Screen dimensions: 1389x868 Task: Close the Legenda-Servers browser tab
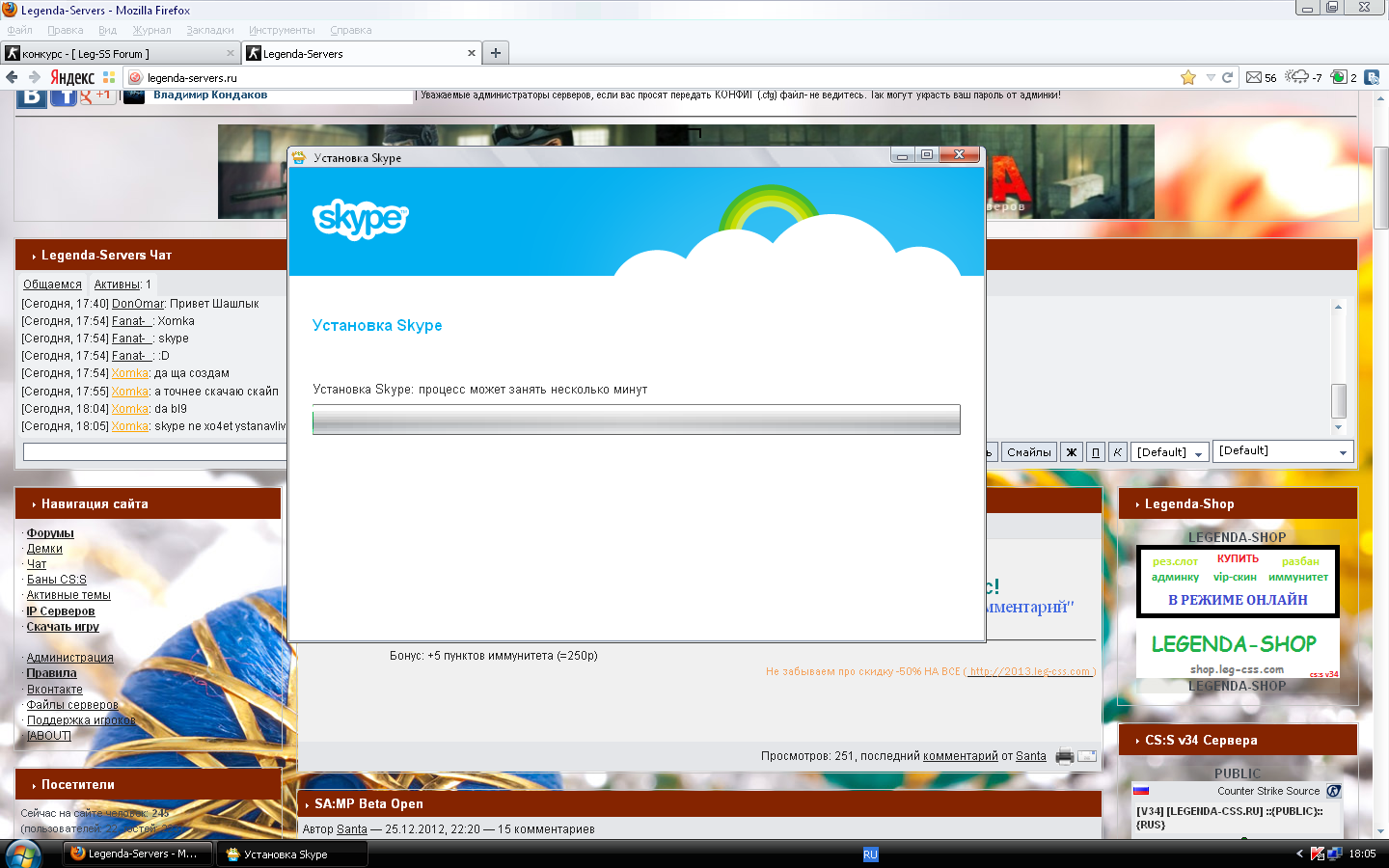pyautogui.click(x=472, y=53)
